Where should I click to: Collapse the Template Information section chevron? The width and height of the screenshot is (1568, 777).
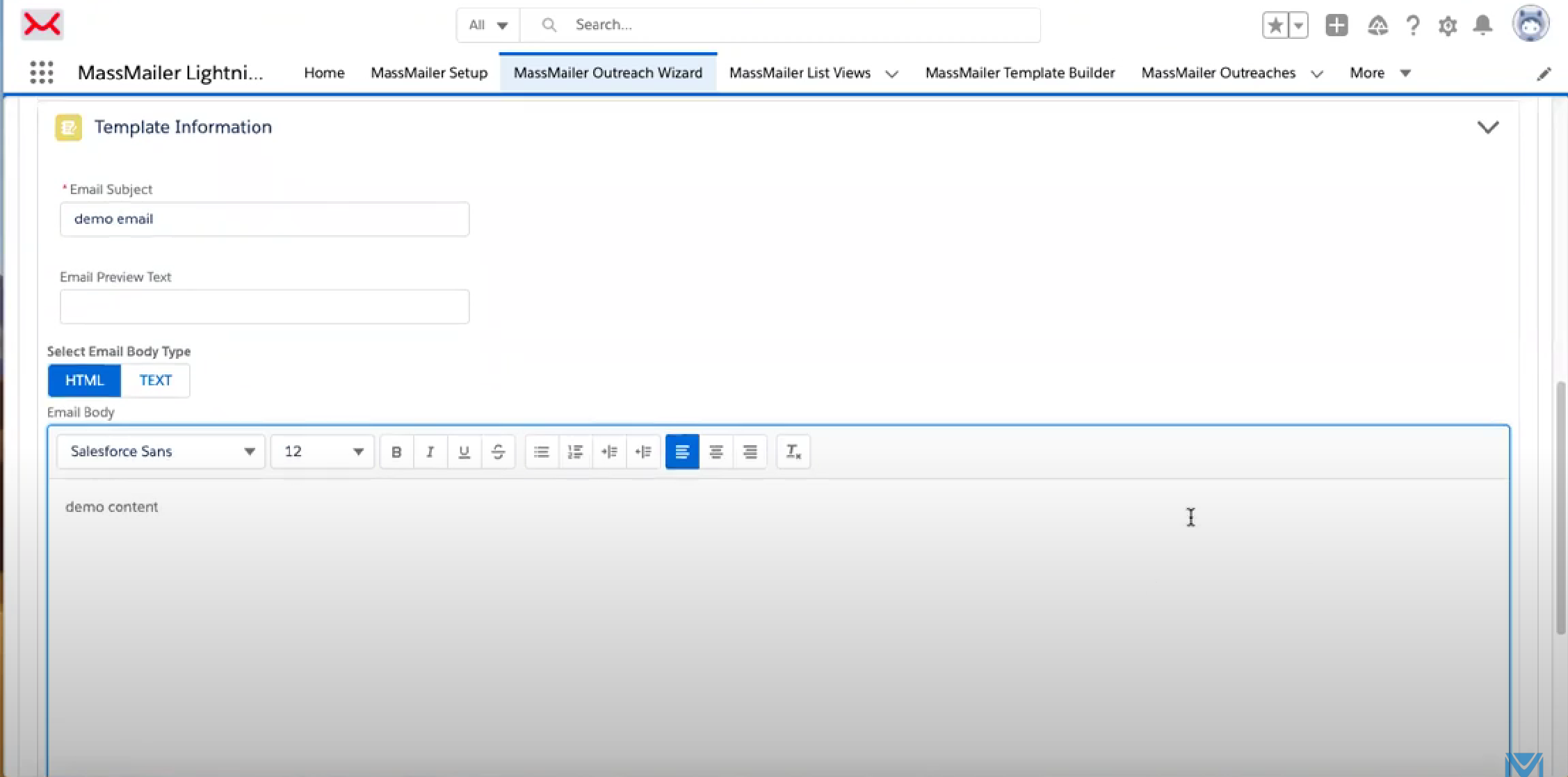1487,127
